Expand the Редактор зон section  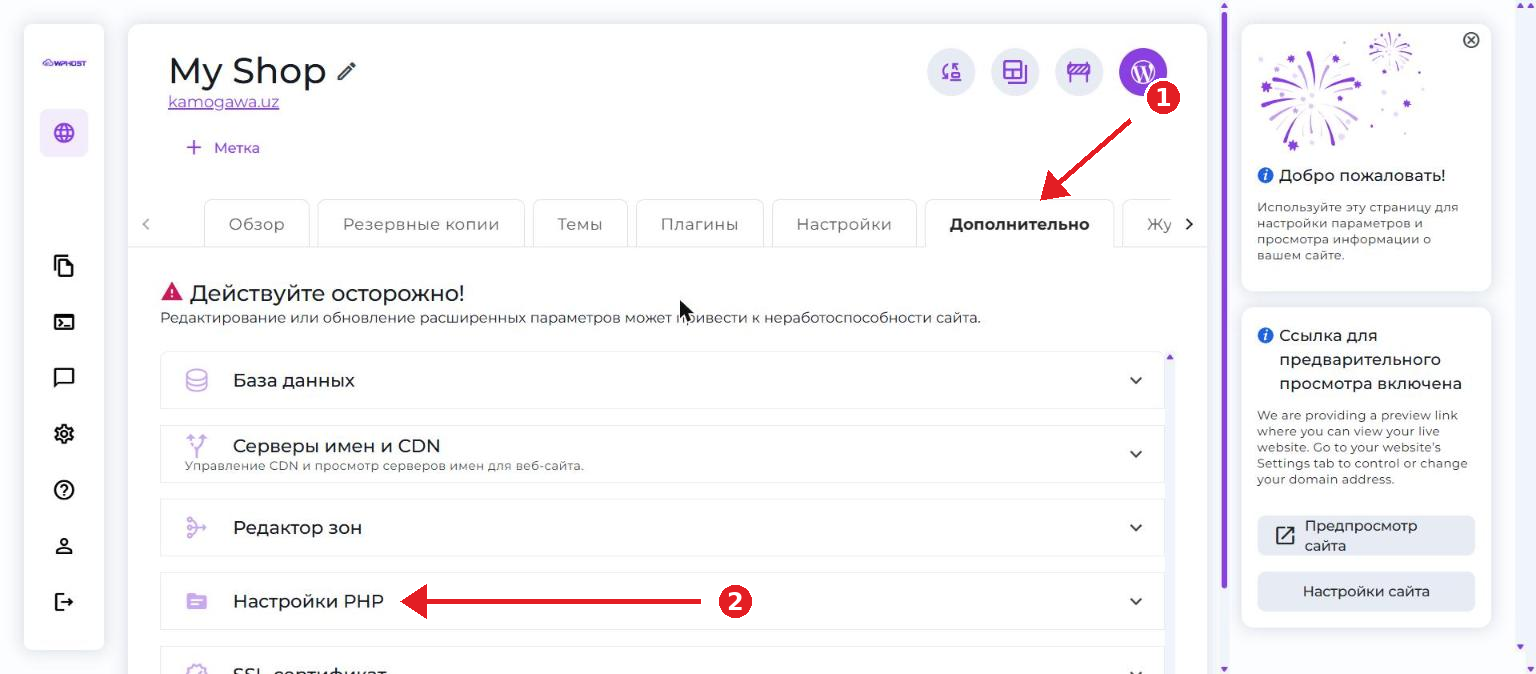point(662,527)
